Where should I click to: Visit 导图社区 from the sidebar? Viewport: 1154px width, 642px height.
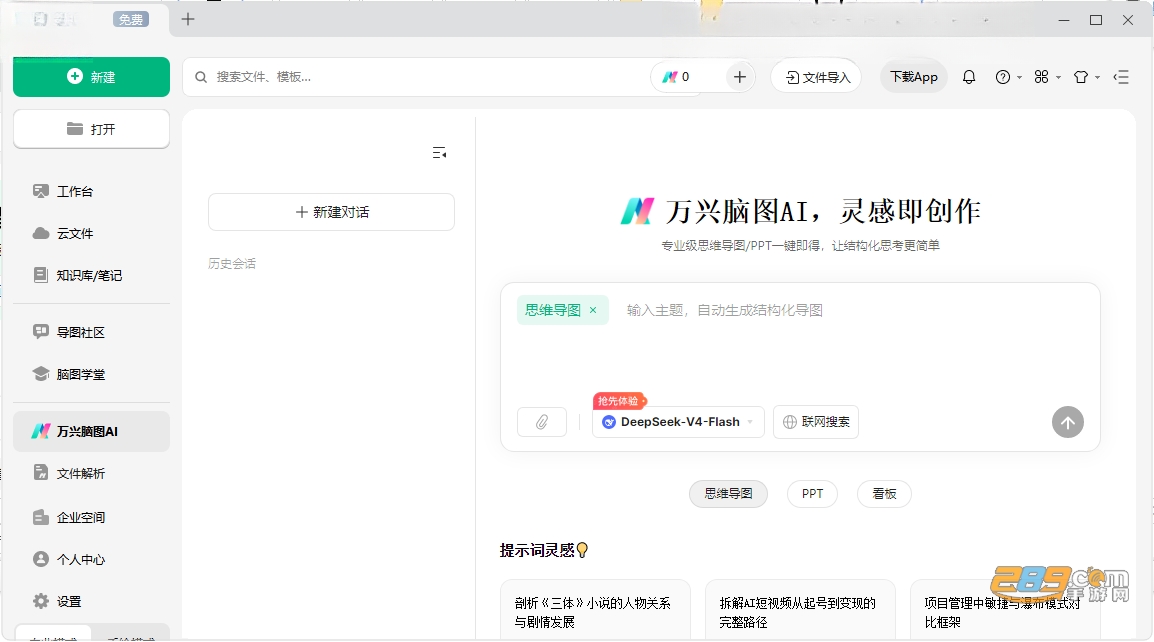click(x=91, y=332)
